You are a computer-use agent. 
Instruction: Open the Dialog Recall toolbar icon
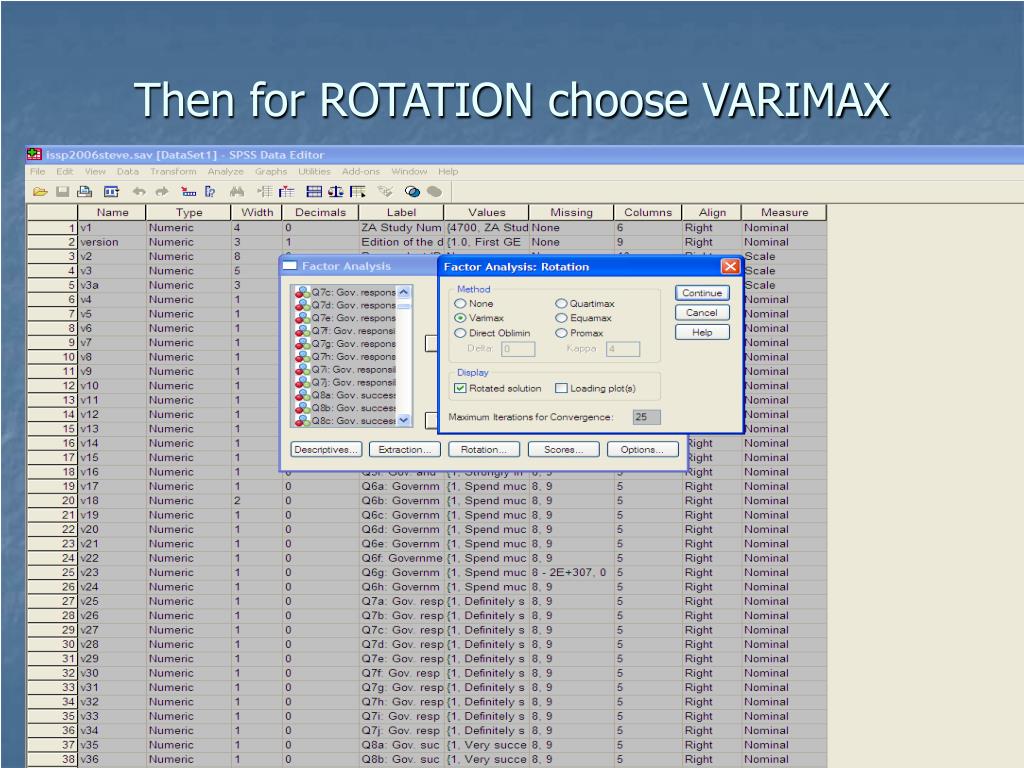112,192
